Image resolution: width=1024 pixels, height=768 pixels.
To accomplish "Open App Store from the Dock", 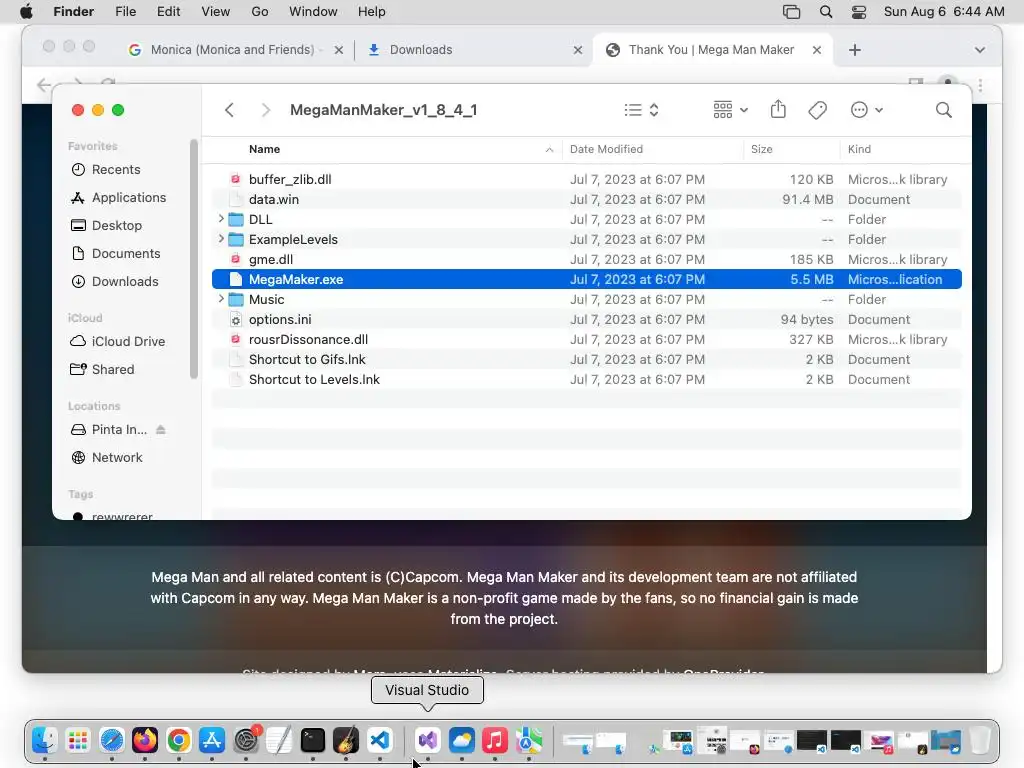I will pyautogui.click(x=212, y=740).
